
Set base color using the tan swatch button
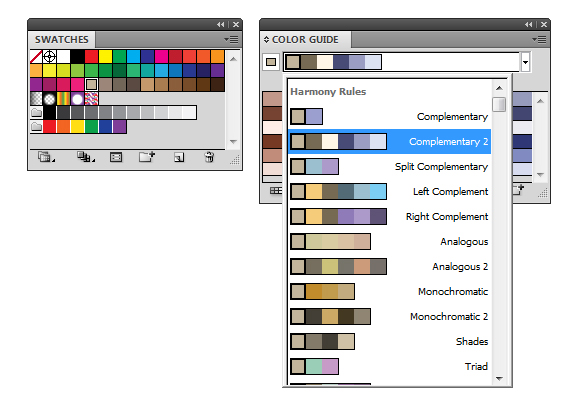271,62
